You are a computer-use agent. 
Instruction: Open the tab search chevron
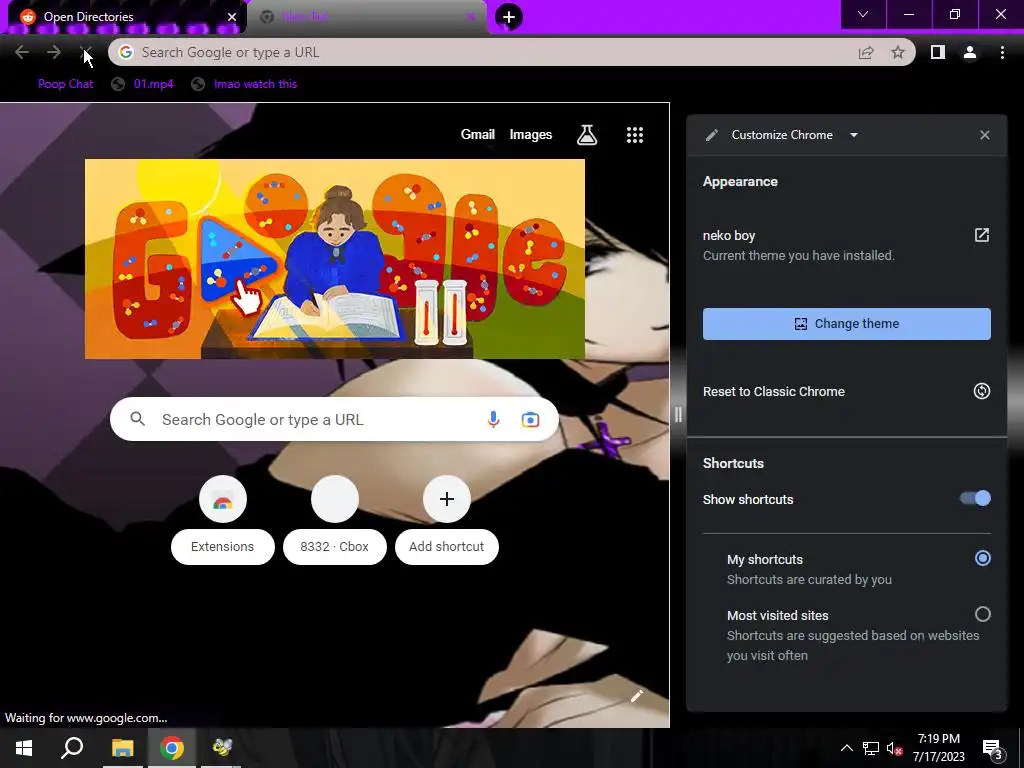[863, 14]
